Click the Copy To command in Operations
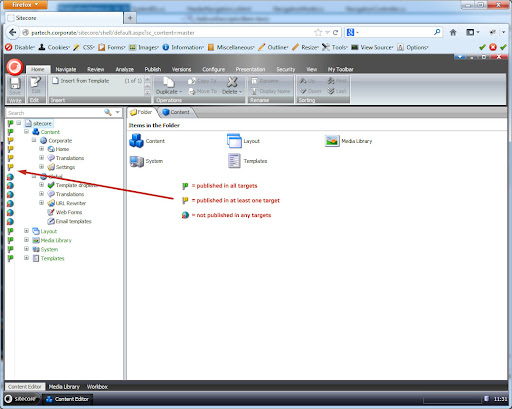The image size is (512, 409). tap(202, 81)
